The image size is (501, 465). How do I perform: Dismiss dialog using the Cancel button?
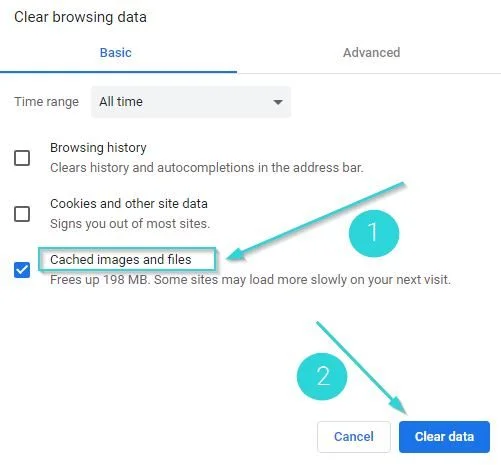pyautogui.click(x=354, y=437)
